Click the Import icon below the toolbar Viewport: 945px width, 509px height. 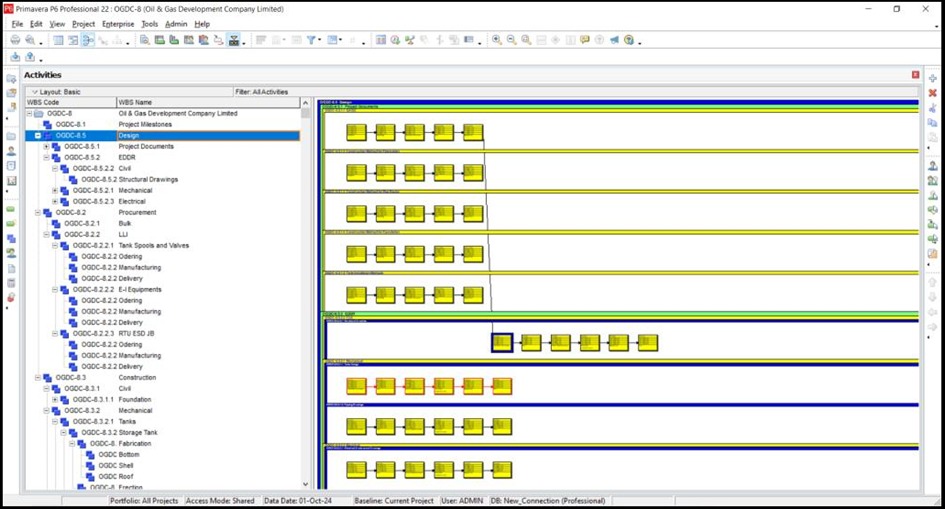pyautogui.click(x=15, y=57)
